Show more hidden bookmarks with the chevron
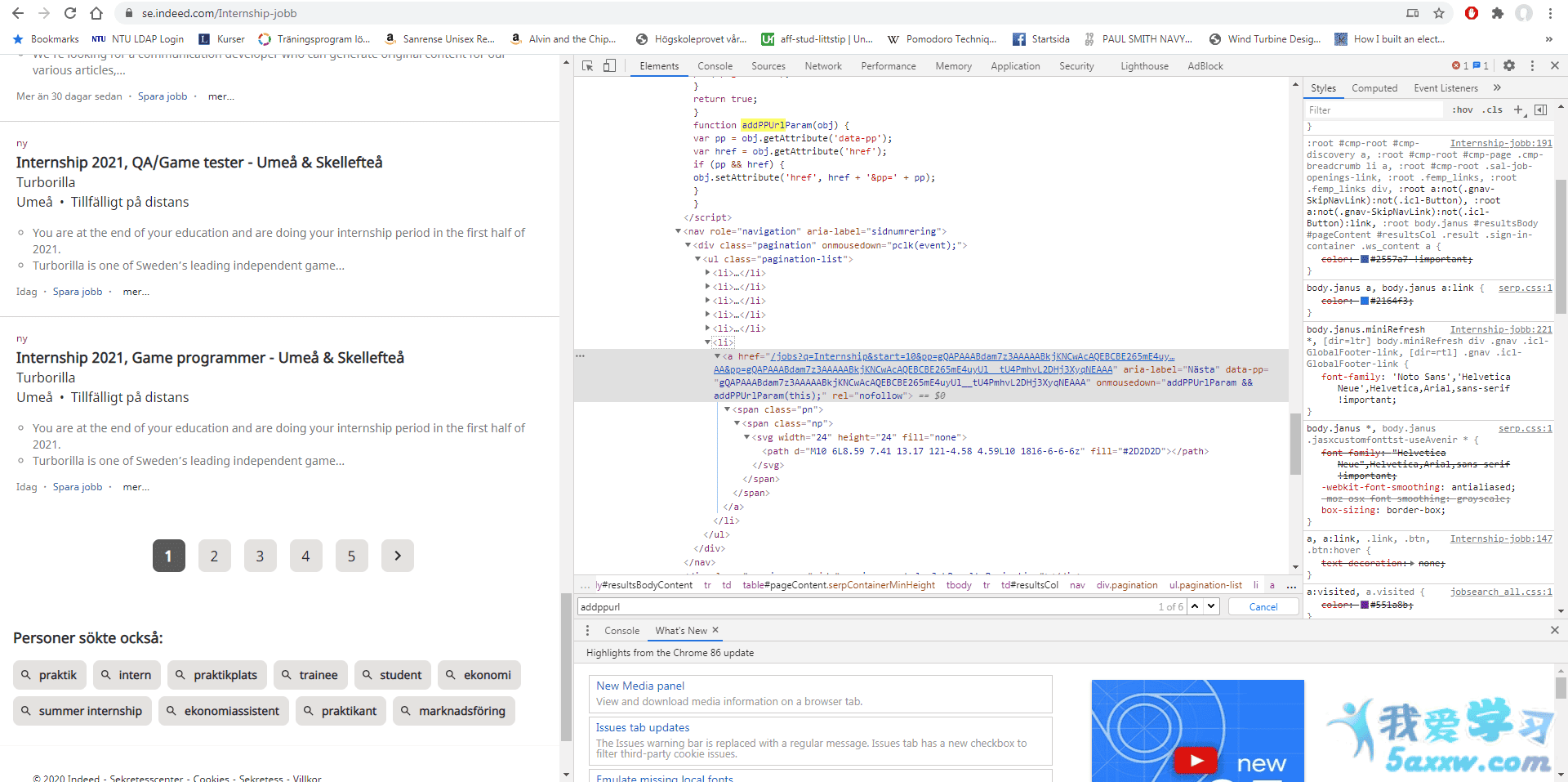Screen dimensions: 1568x782 (x=1548, y=39)
